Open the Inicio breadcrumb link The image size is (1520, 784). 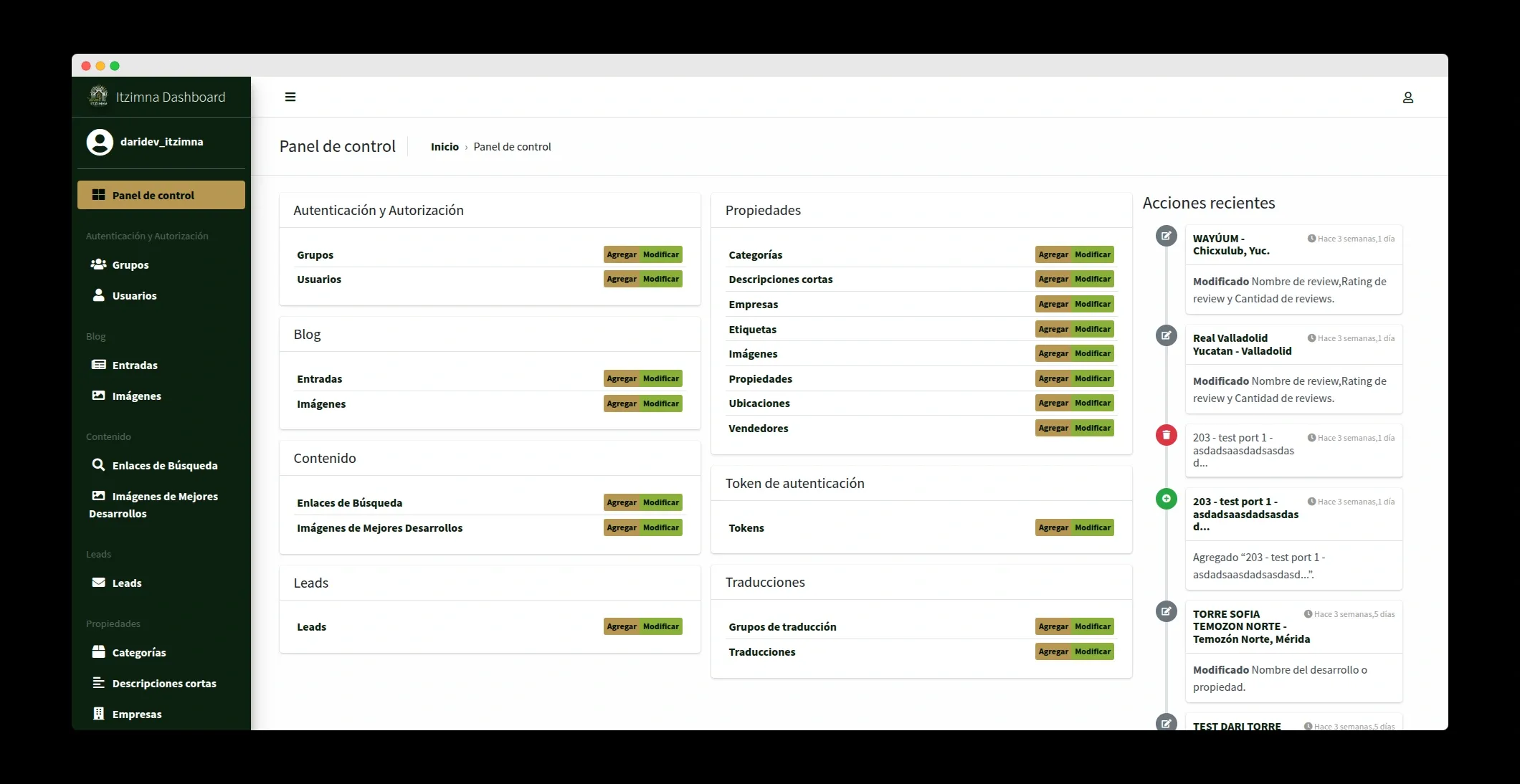pyautogui.click(x=445, y=146)
